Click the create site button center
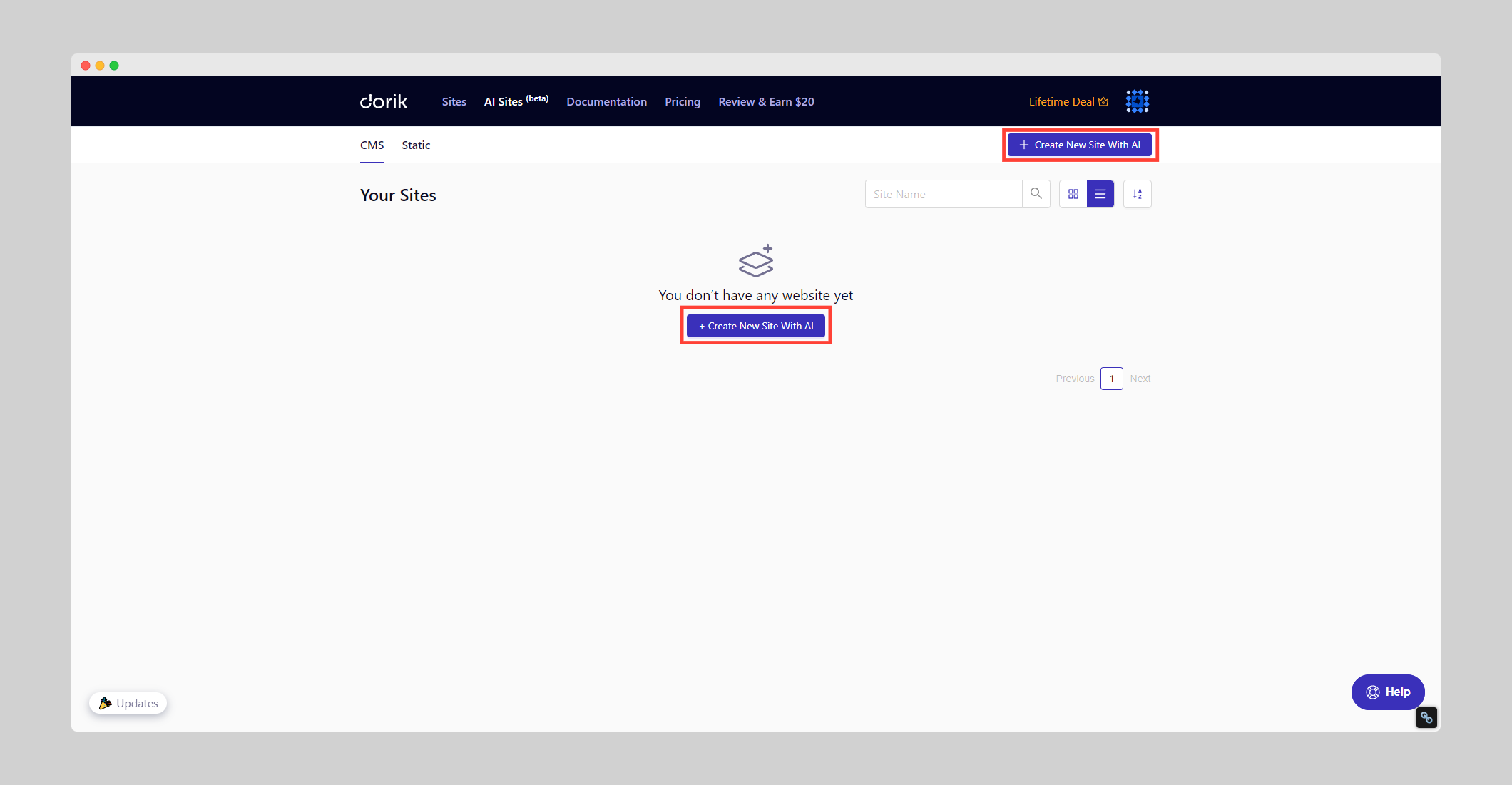 (756, 326)
